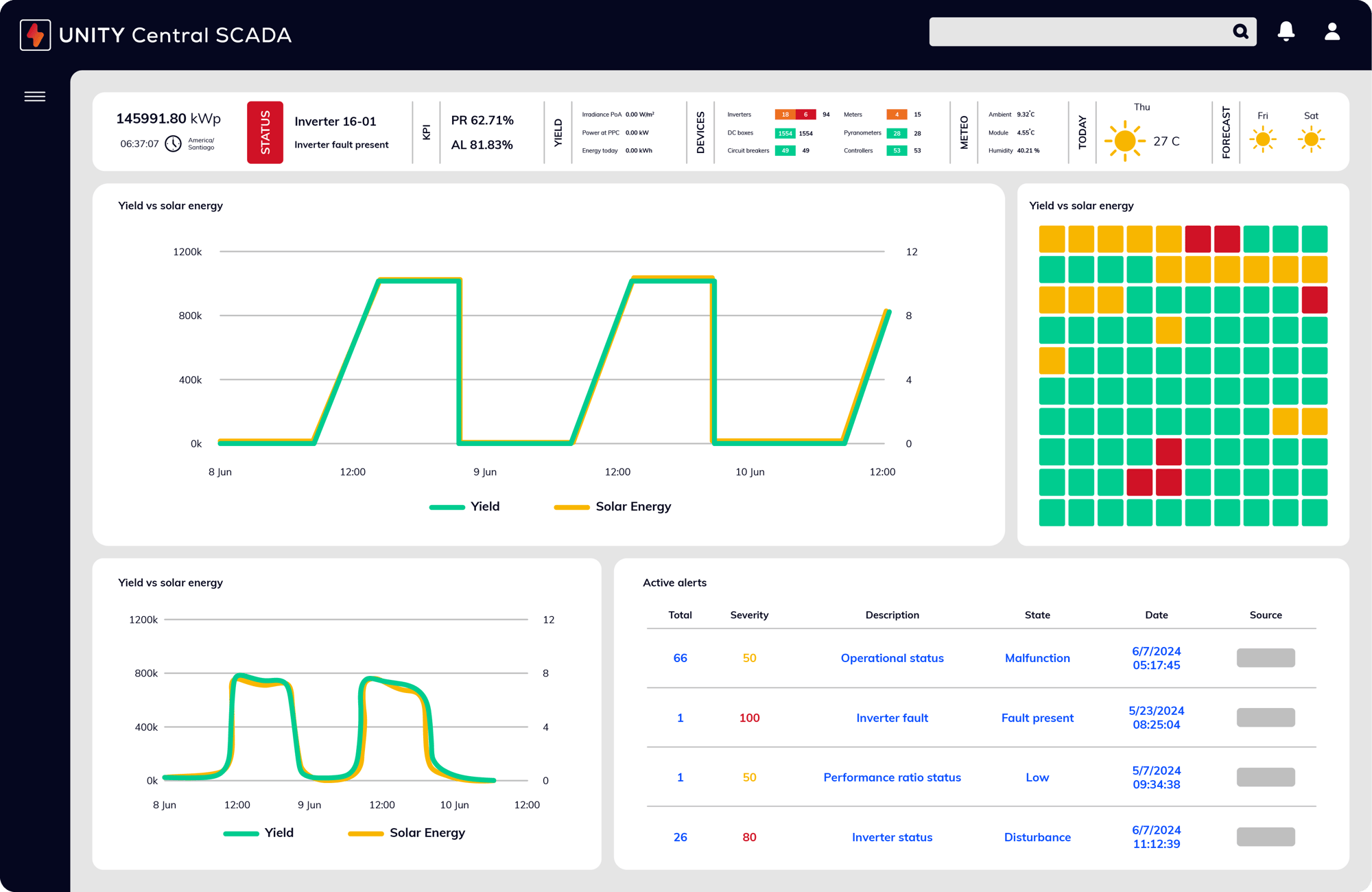Click Source placeholder in Performance ratio row

[1266, 777]
